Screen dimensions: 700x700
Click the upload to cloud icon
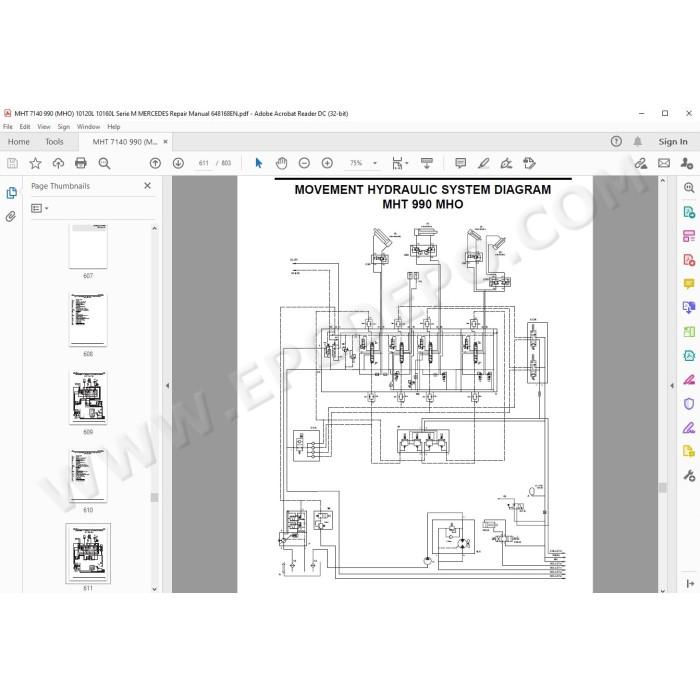[x=58, y=163]
